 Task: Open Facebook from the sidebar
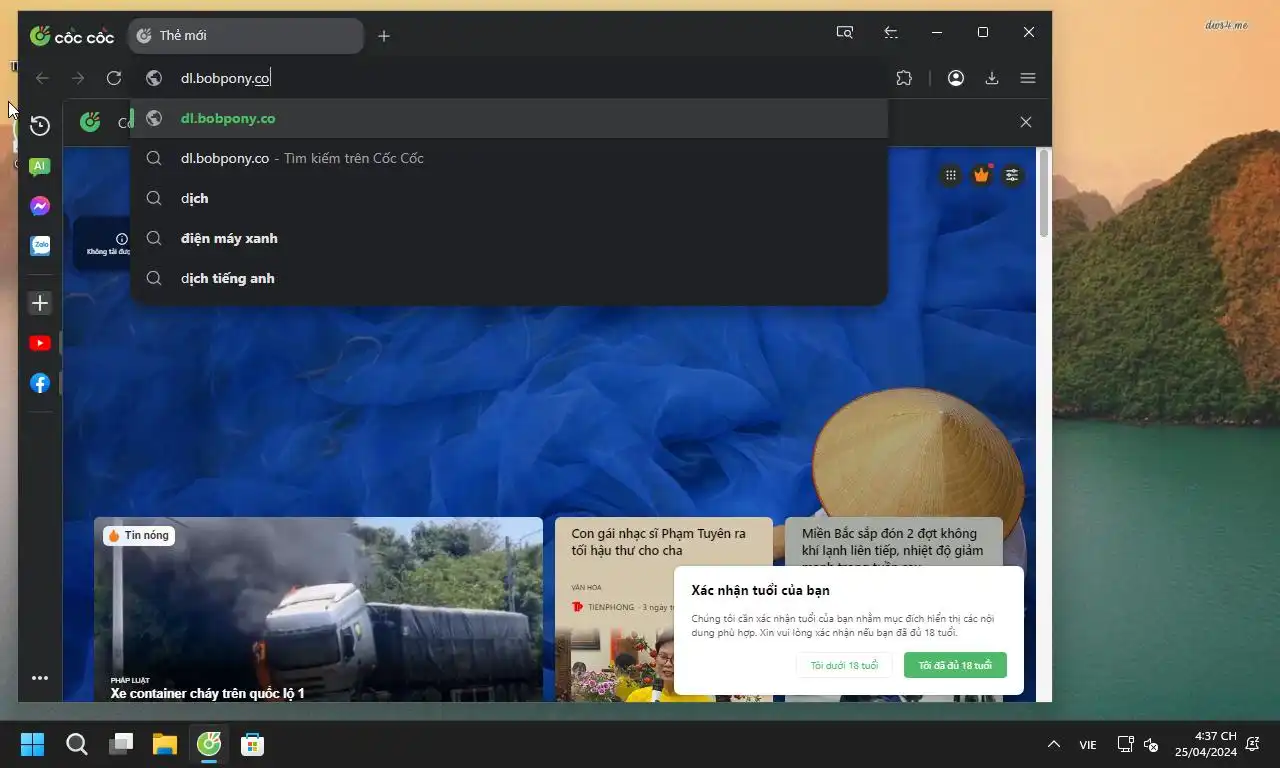40,383
